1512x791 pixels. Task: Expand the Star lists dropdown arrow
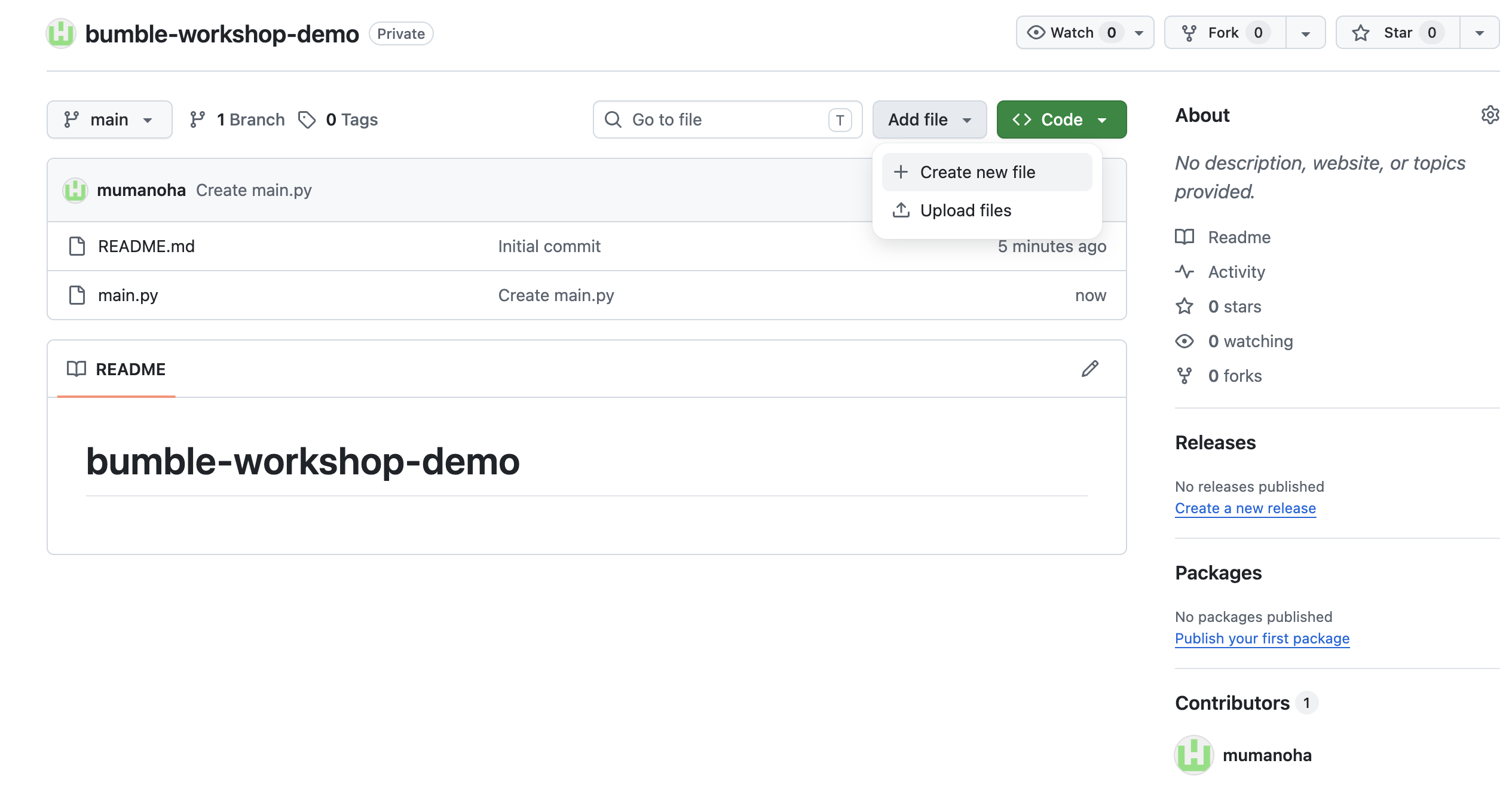click(x=1480, y=33)
